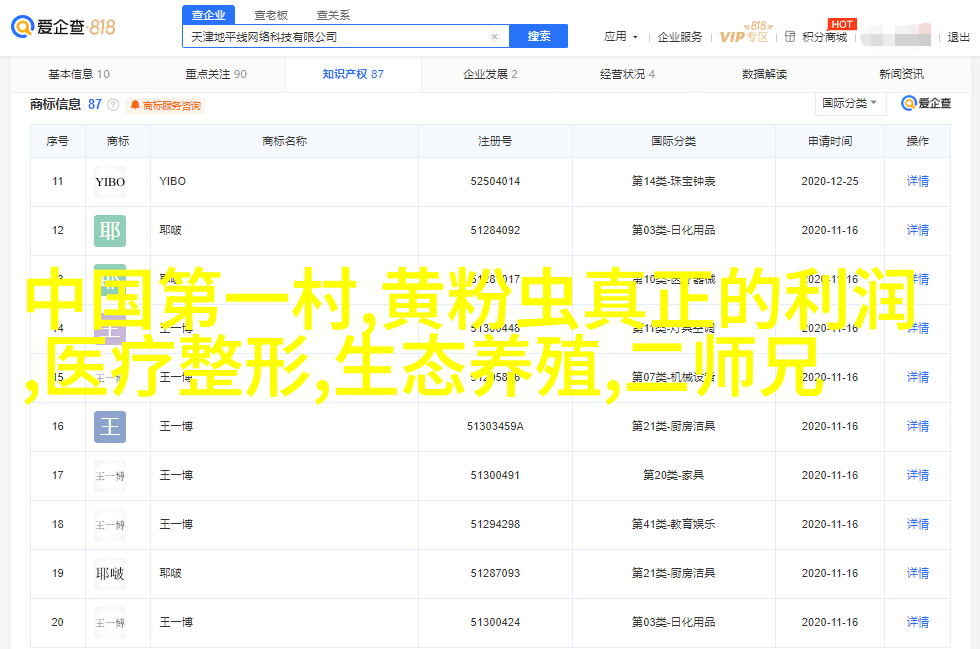Open the 积分商城 gift icon

[x=790, y=37]
